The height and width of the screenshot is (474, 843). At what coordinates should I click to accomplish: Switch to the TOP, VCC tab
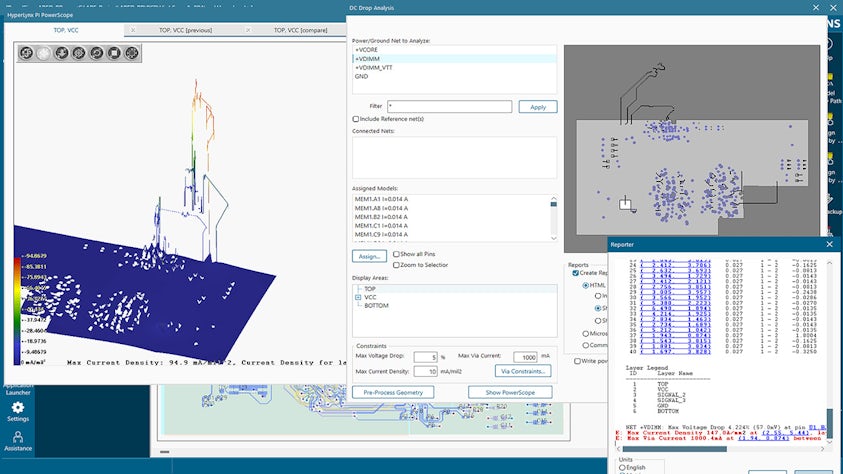(66, 30)
